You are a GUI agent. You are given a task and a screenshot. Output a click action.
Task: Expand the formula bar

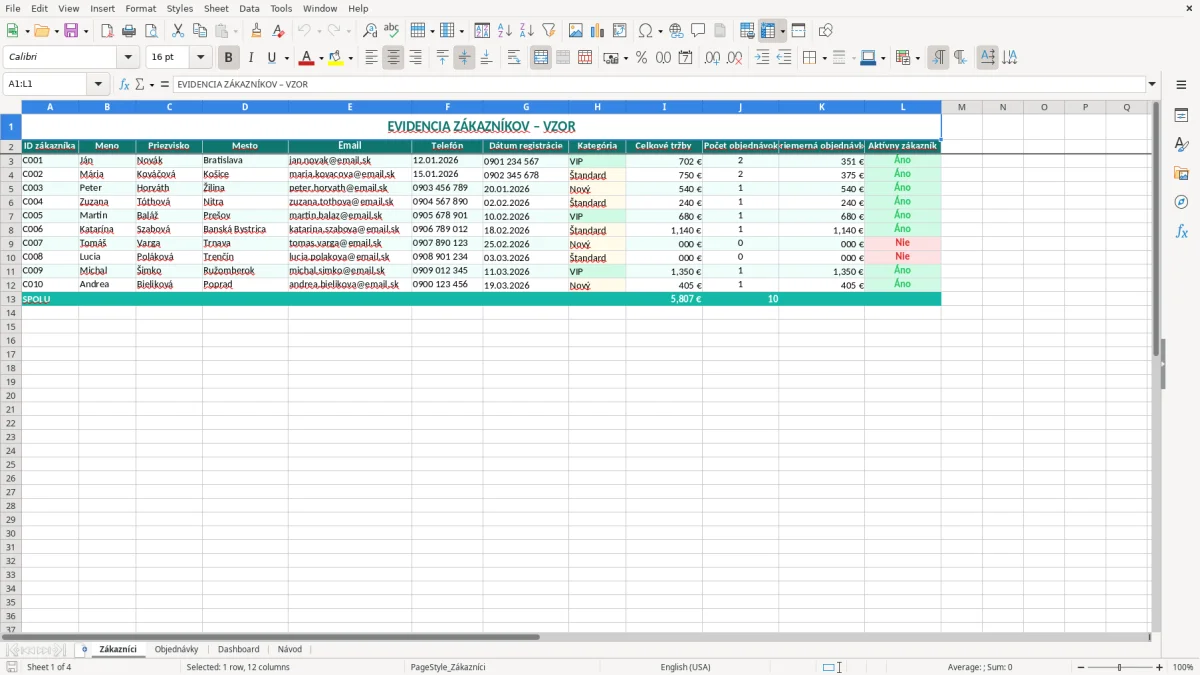pos(1152,84)
